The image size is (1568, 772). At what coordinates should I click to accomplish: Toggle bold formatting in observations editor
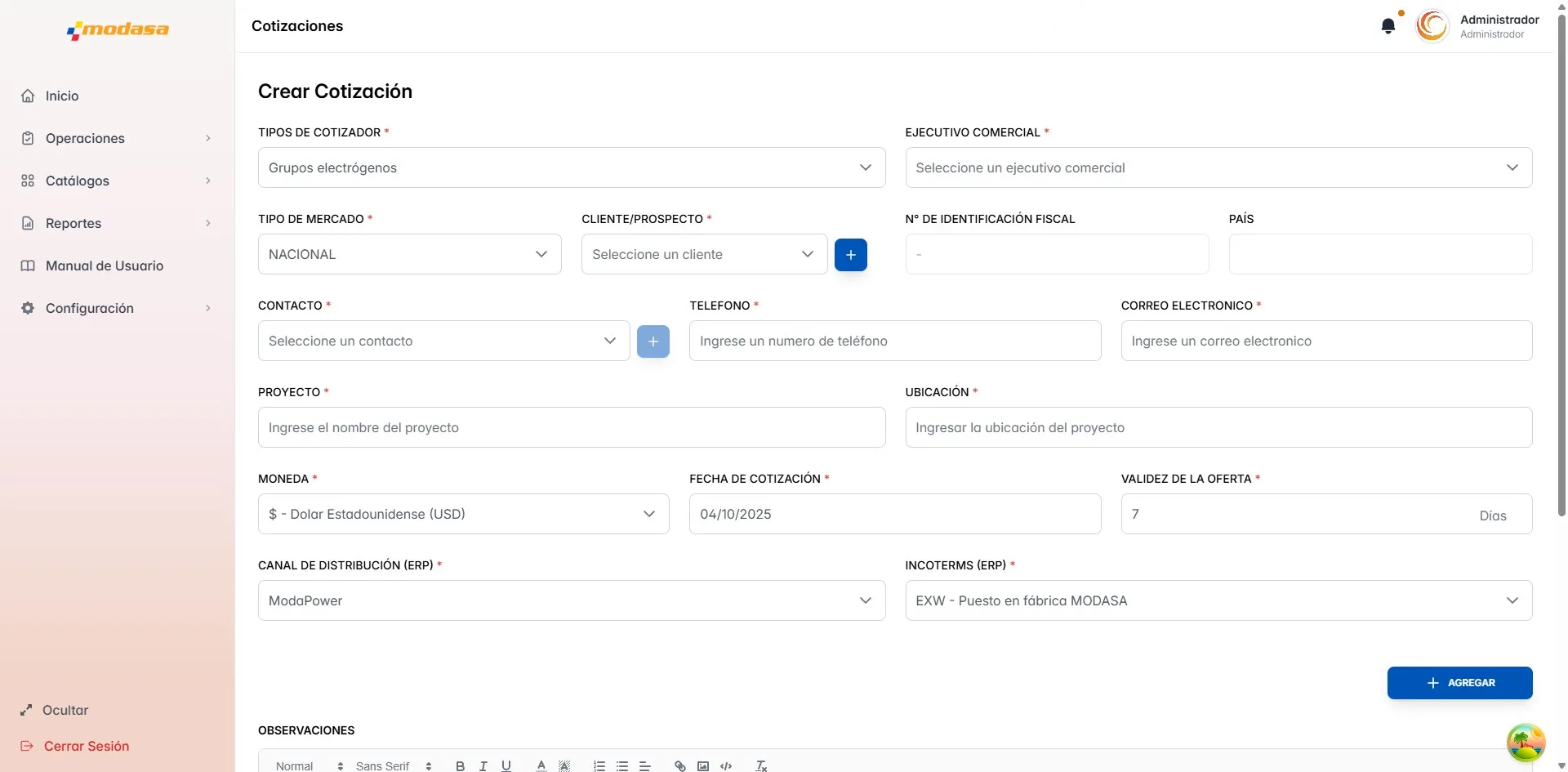[x=460, y=765]
